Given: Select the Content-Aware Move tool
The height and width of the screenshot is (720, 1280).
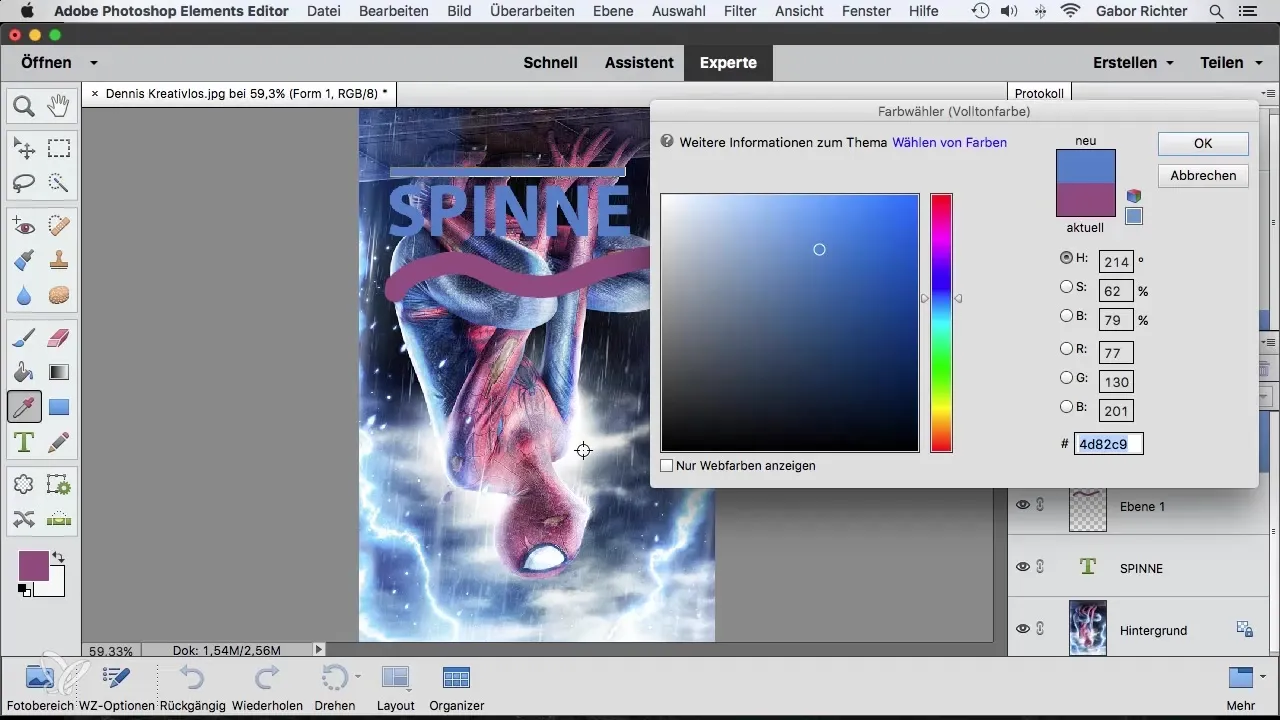Looking at the screenshot, I should [24, 519].
